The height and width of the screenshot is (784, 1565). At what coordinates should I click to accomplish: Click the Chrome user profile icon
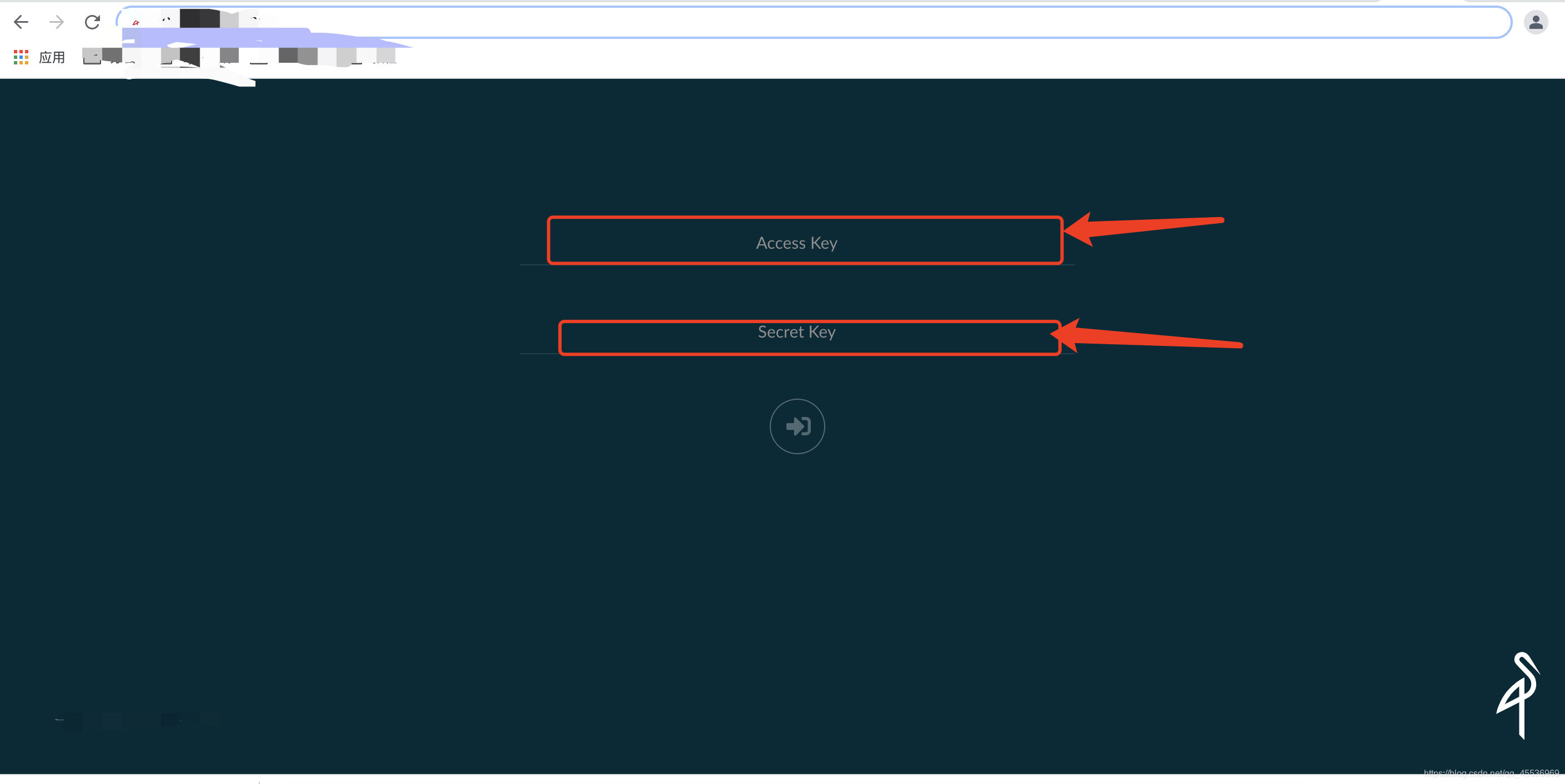pos(1536,21)
